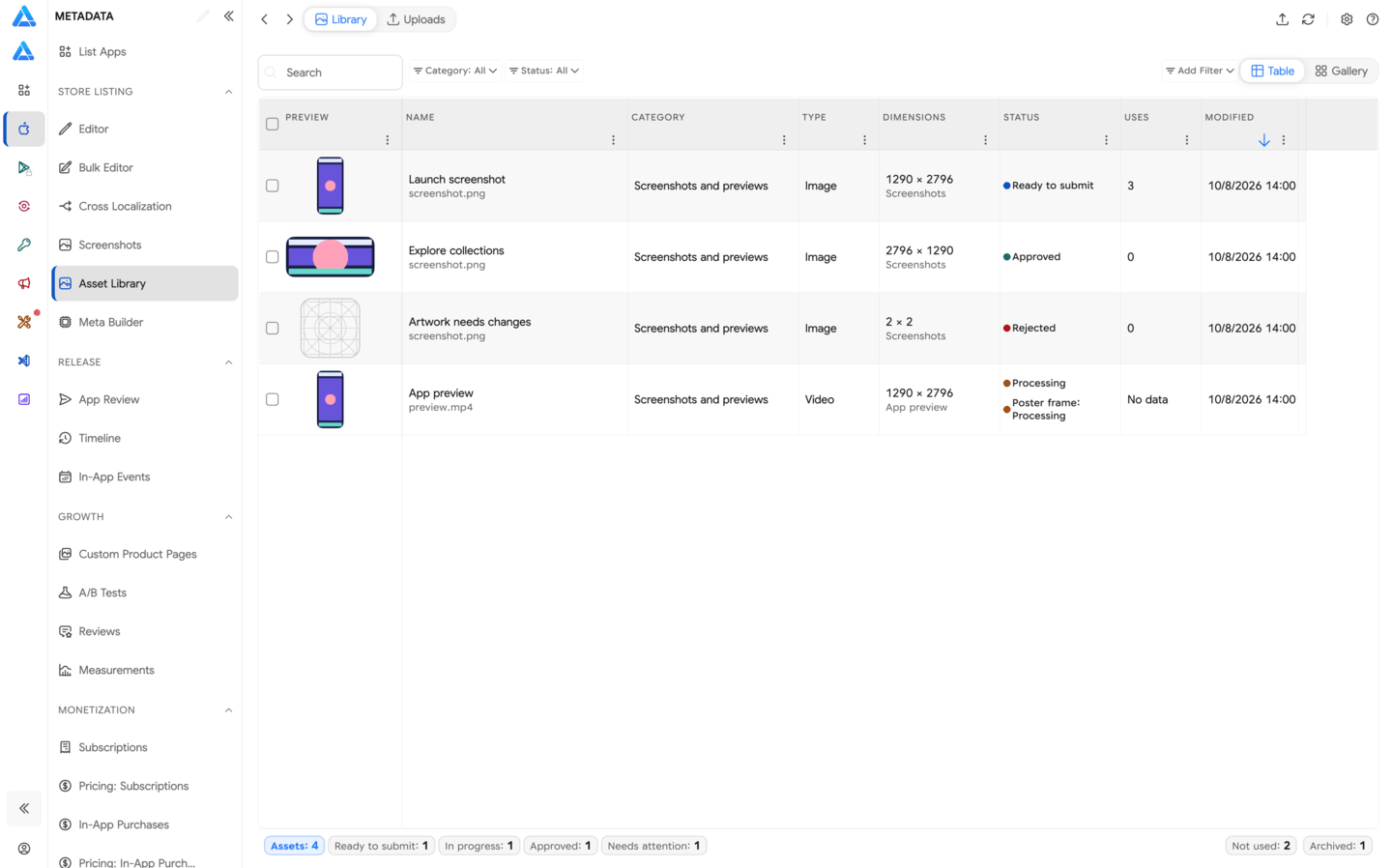Check the Artwork needs changes row checkbox
1392x868 pixels.
[273, 329]
